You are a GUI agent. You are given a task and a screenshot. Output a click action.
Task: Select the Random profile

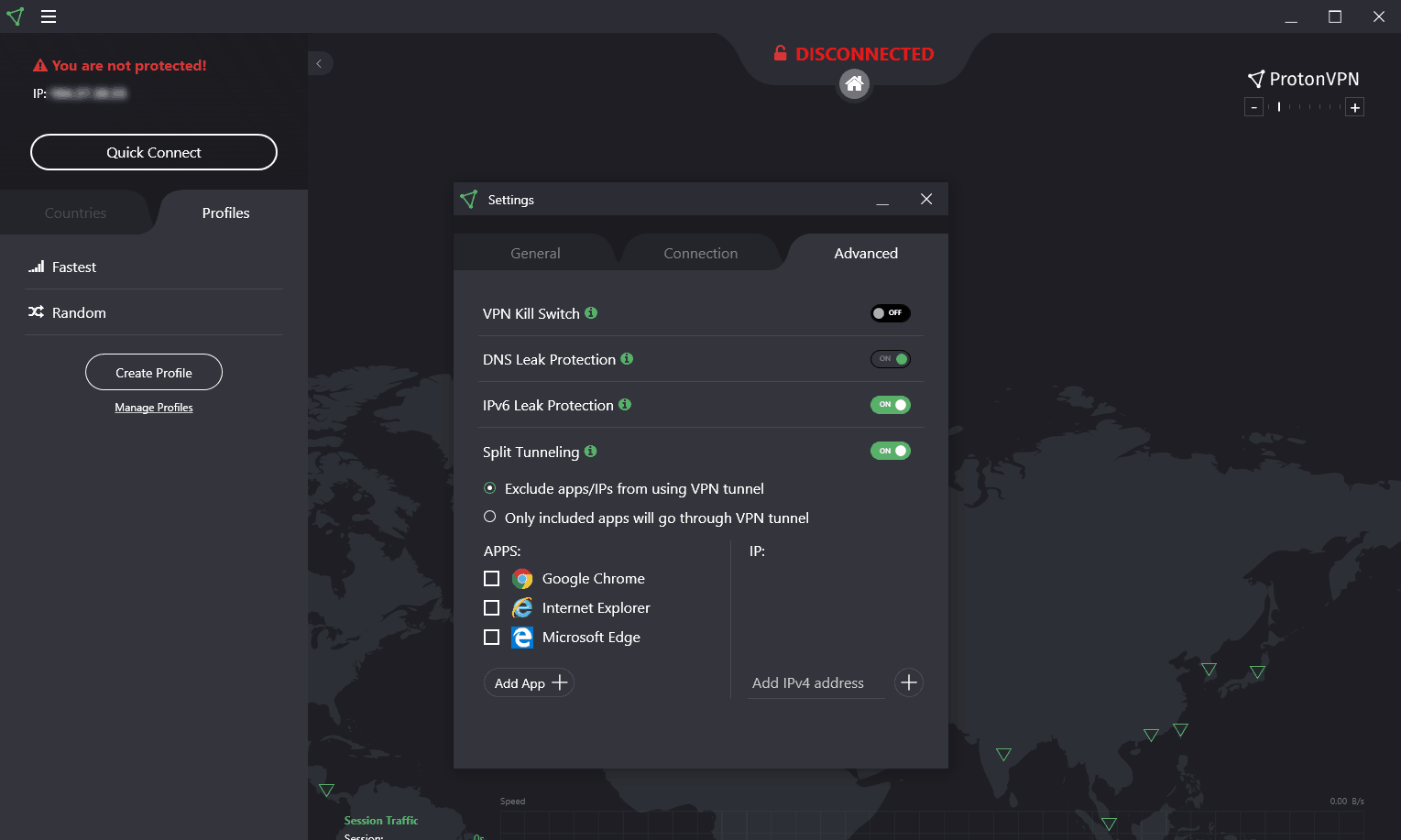154,312
